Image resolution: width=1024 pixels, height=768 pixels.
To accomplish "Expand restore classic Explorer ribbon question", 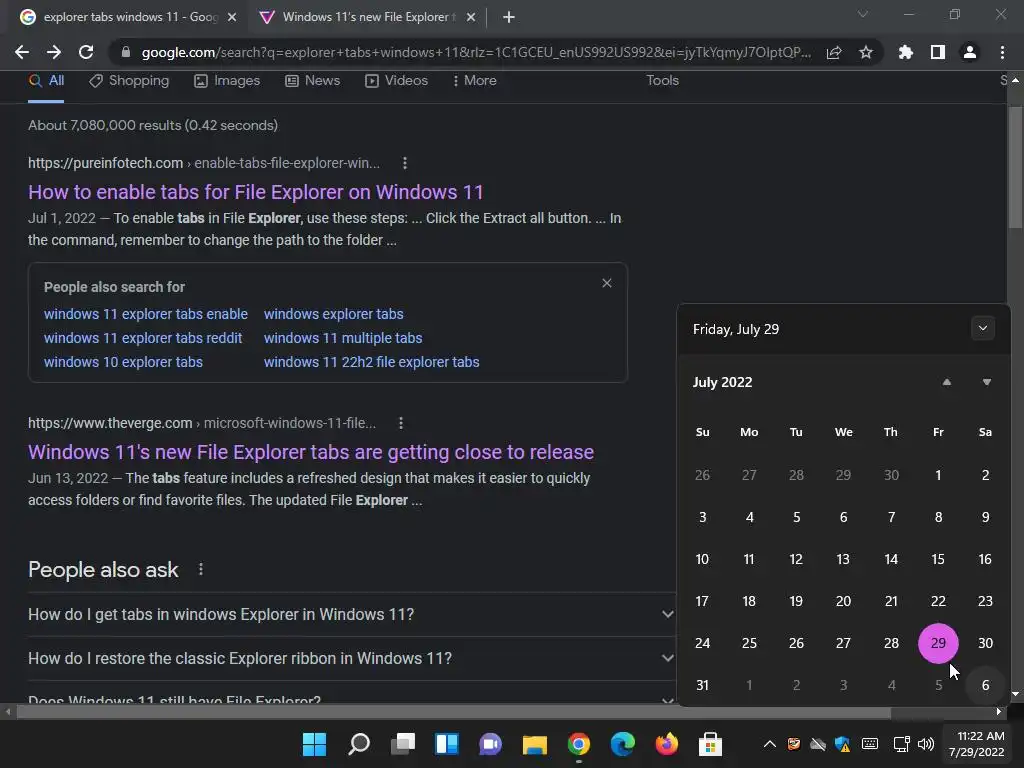I will [351, 658].
